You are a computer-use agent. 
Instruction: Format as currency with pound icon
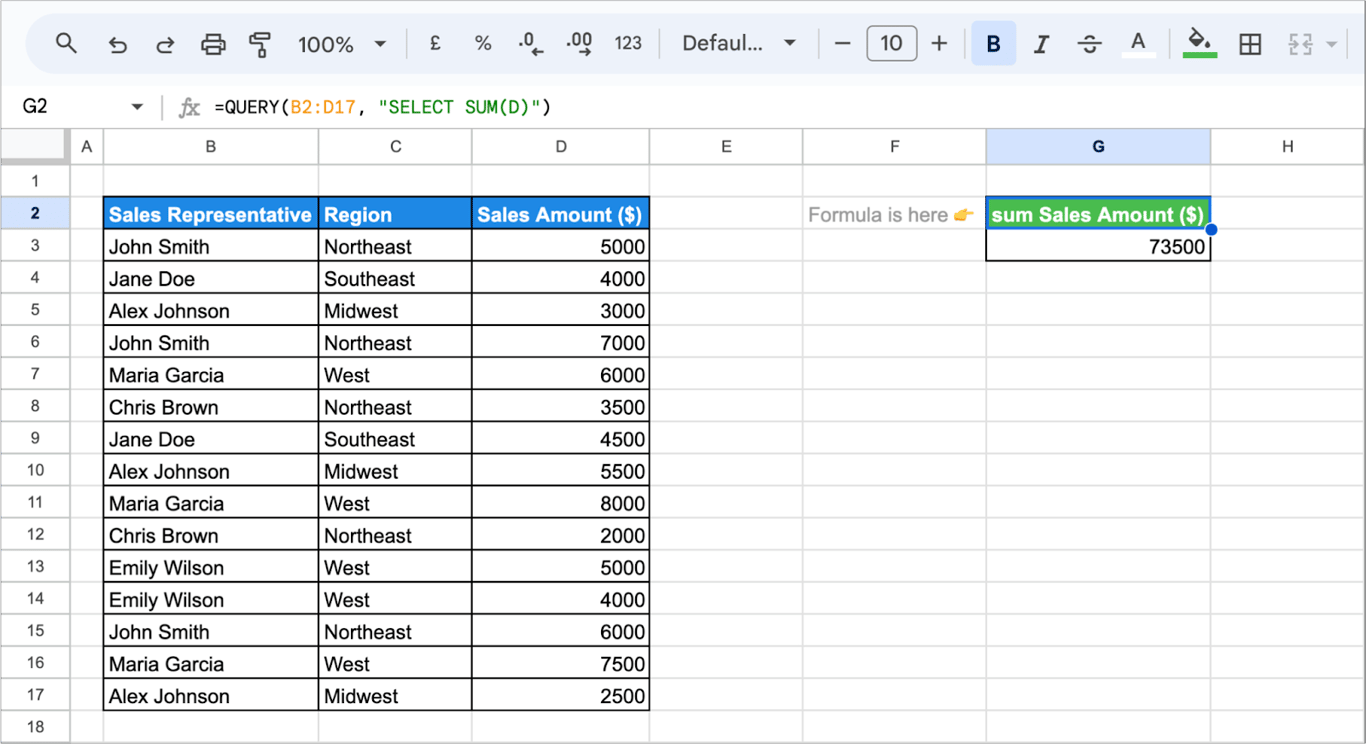click(435, 43)
